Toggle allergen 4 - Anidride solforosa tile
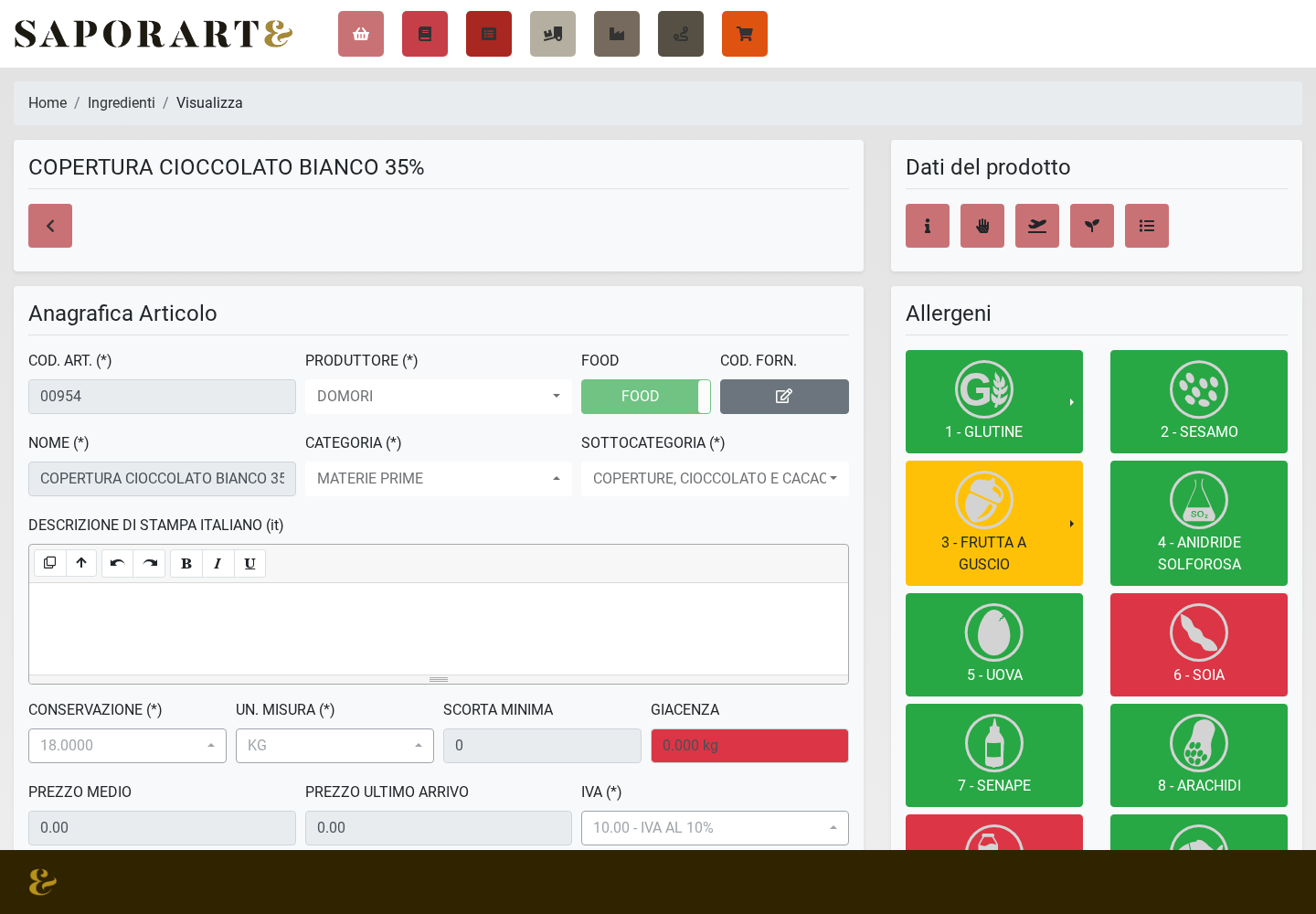This screenshot has height=914, width=1316. [x=1199, y=523]
